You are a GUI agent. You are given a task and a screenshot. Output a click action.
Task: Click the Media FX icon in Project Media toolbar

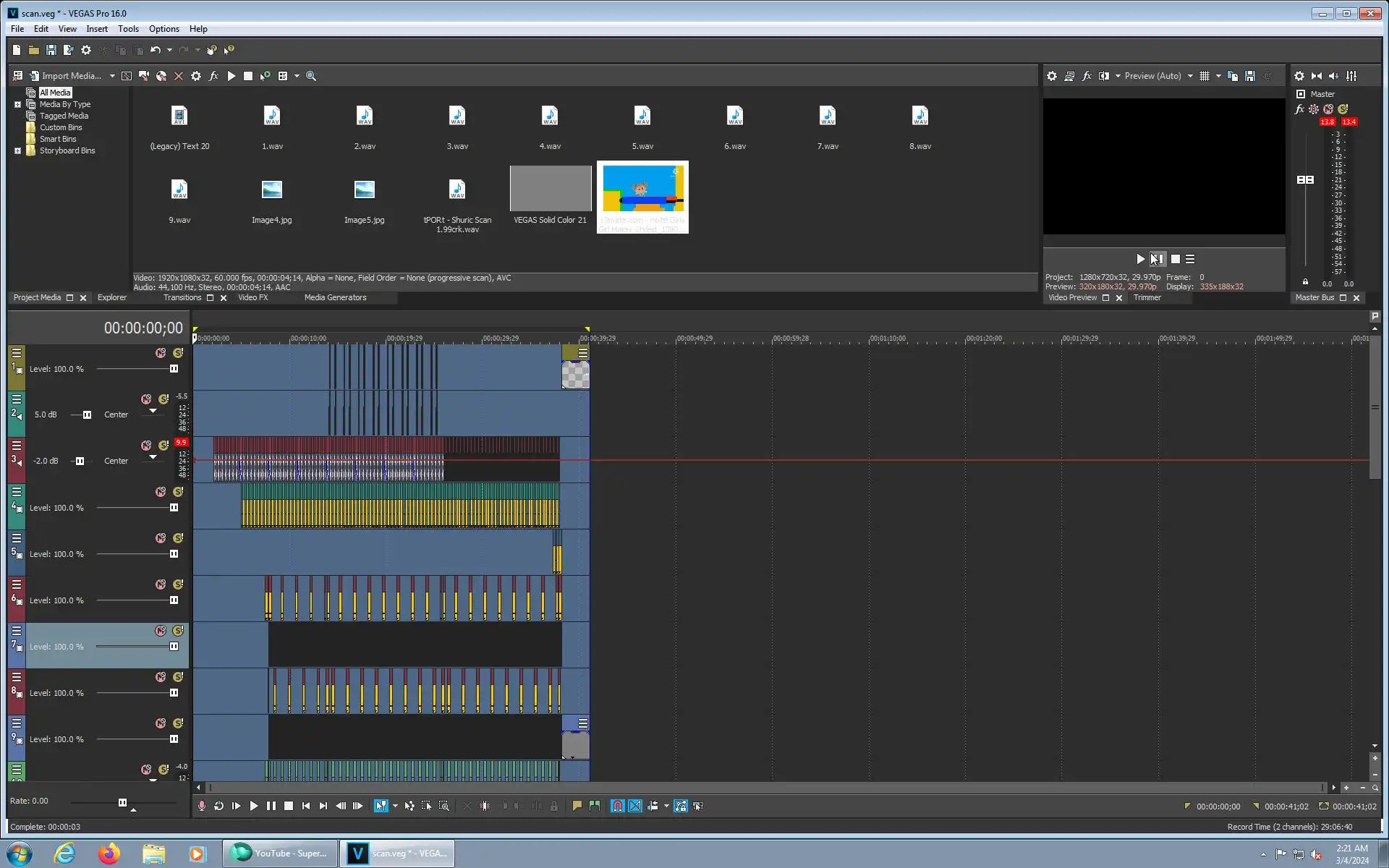click(213, 76)
